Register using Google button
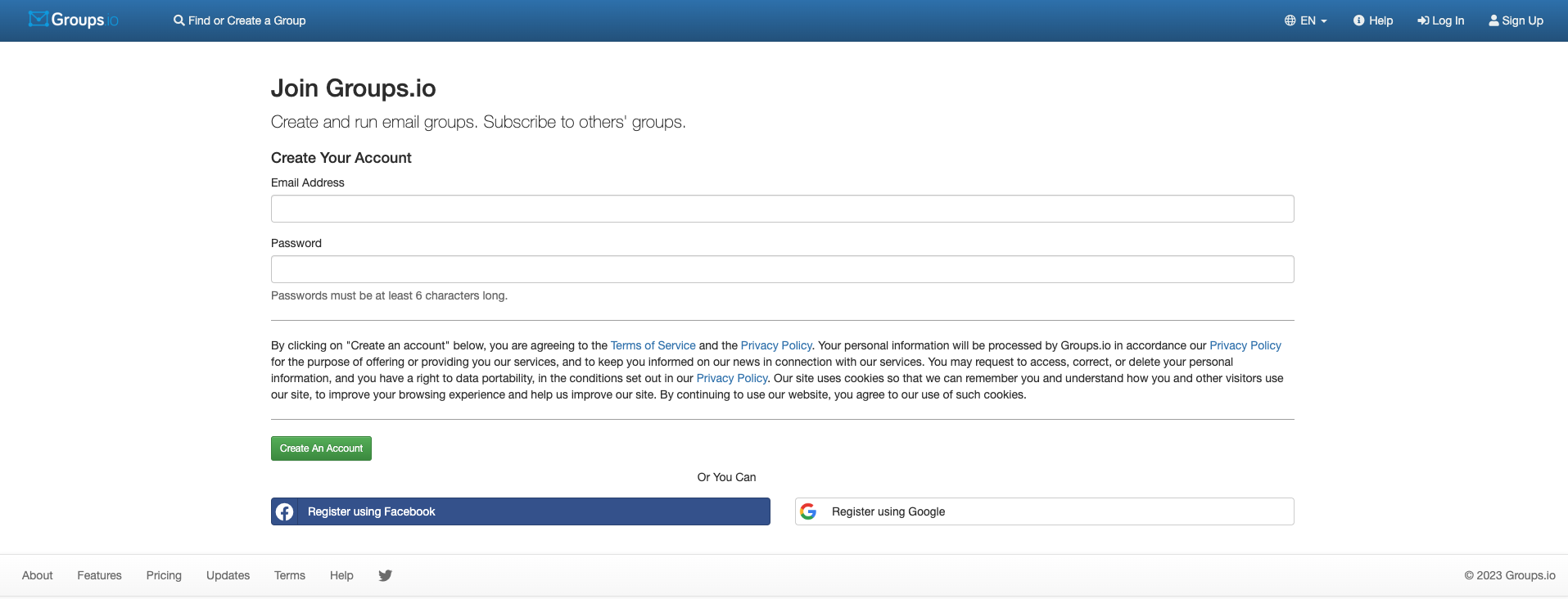 [1044, 511]
